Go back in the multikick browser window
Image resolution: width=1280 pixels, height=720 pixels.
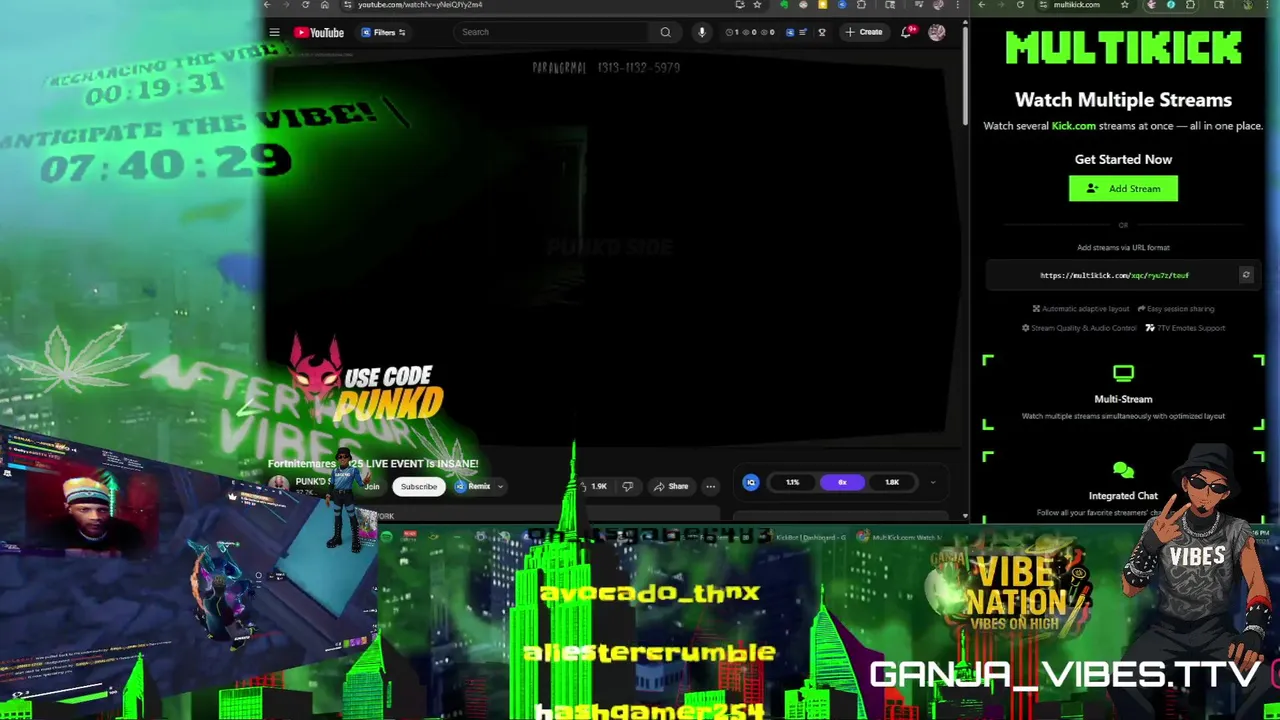(x=982, y=5)
